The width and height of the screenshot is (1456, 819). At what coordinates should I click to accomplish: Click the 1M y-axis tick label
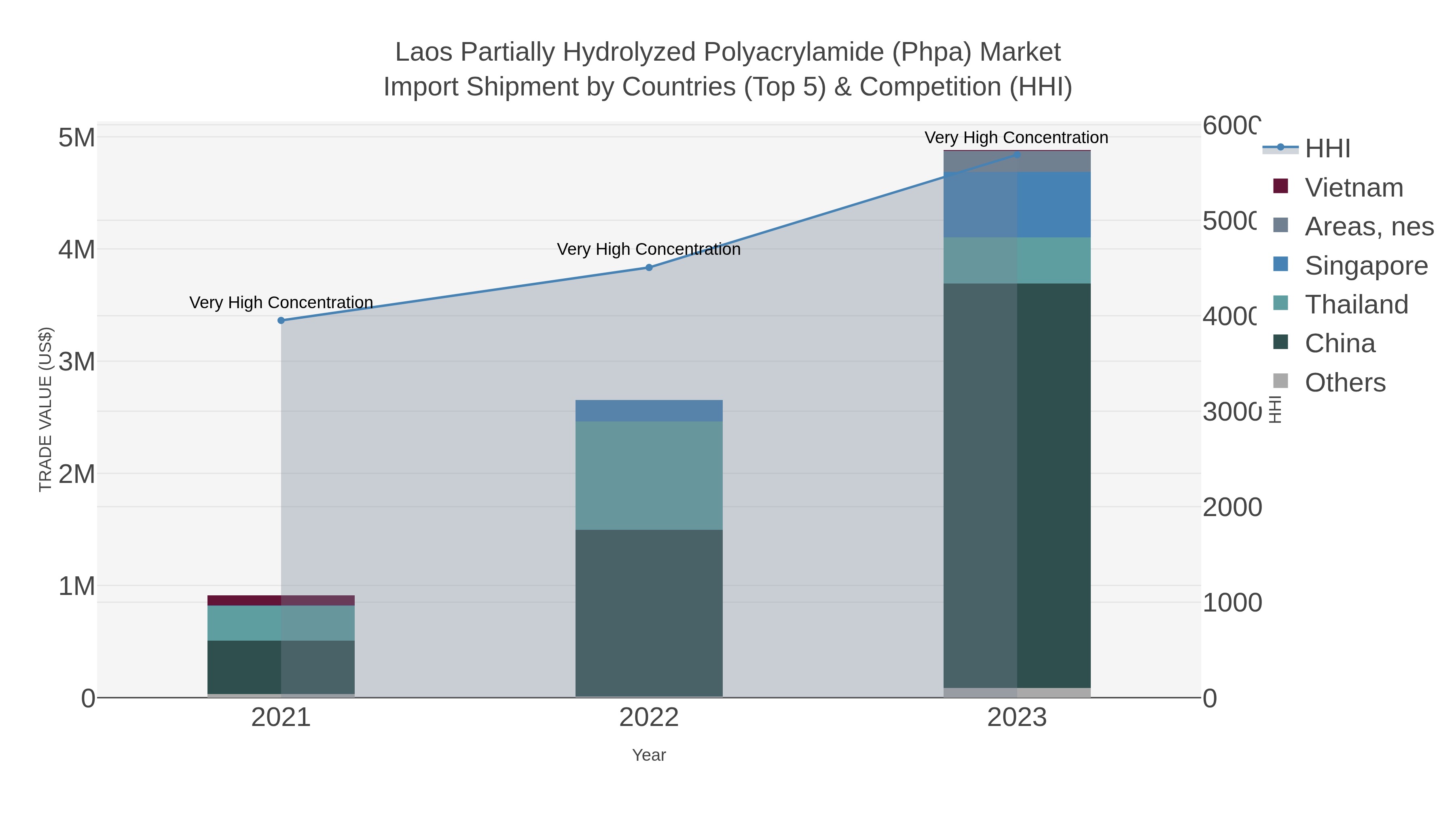coord(77,586)
